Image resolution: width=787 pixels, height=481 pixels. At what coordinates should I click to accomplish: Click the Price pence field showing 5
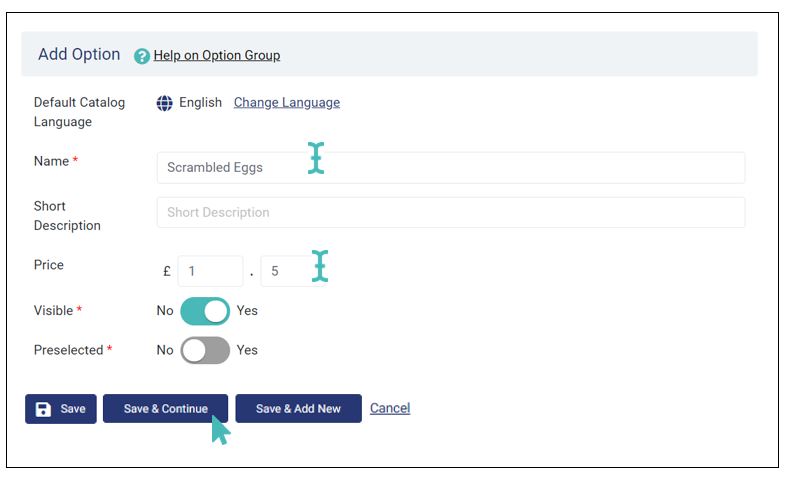coord(291,271)
